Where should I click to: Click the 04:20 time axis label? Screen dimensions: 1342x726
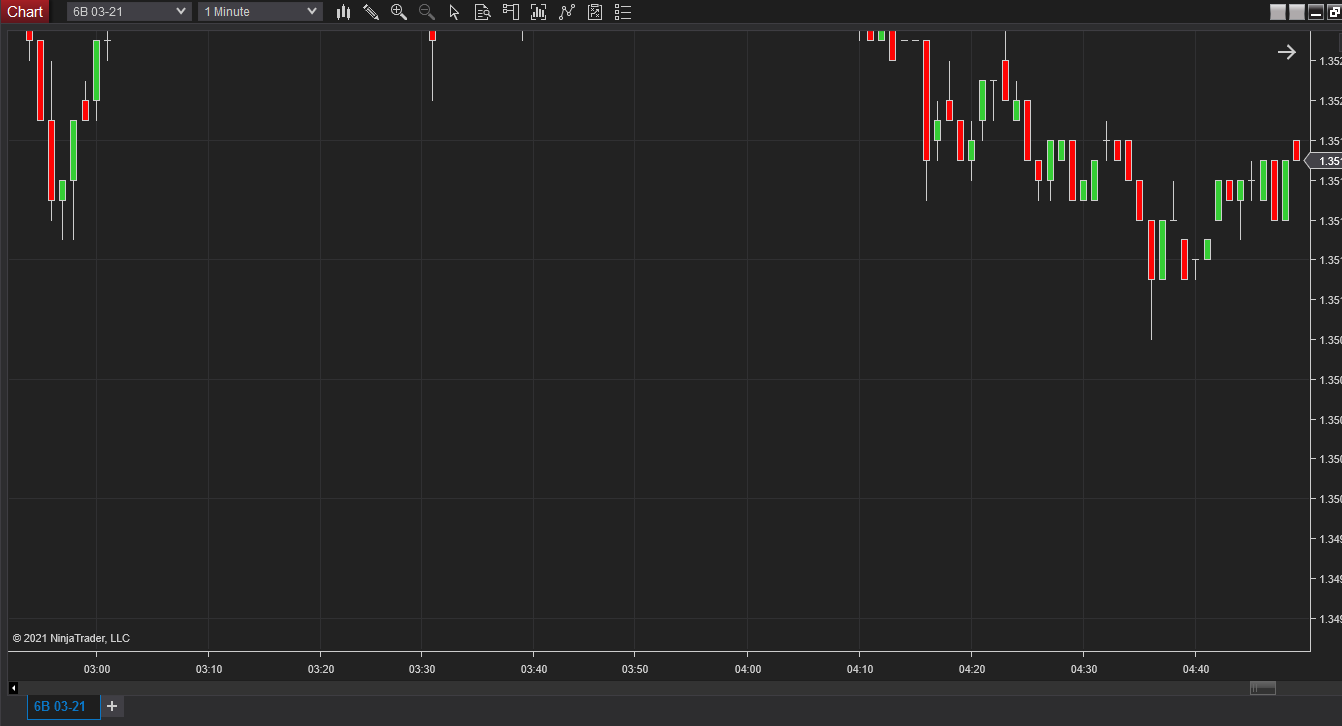click(972, 669)
